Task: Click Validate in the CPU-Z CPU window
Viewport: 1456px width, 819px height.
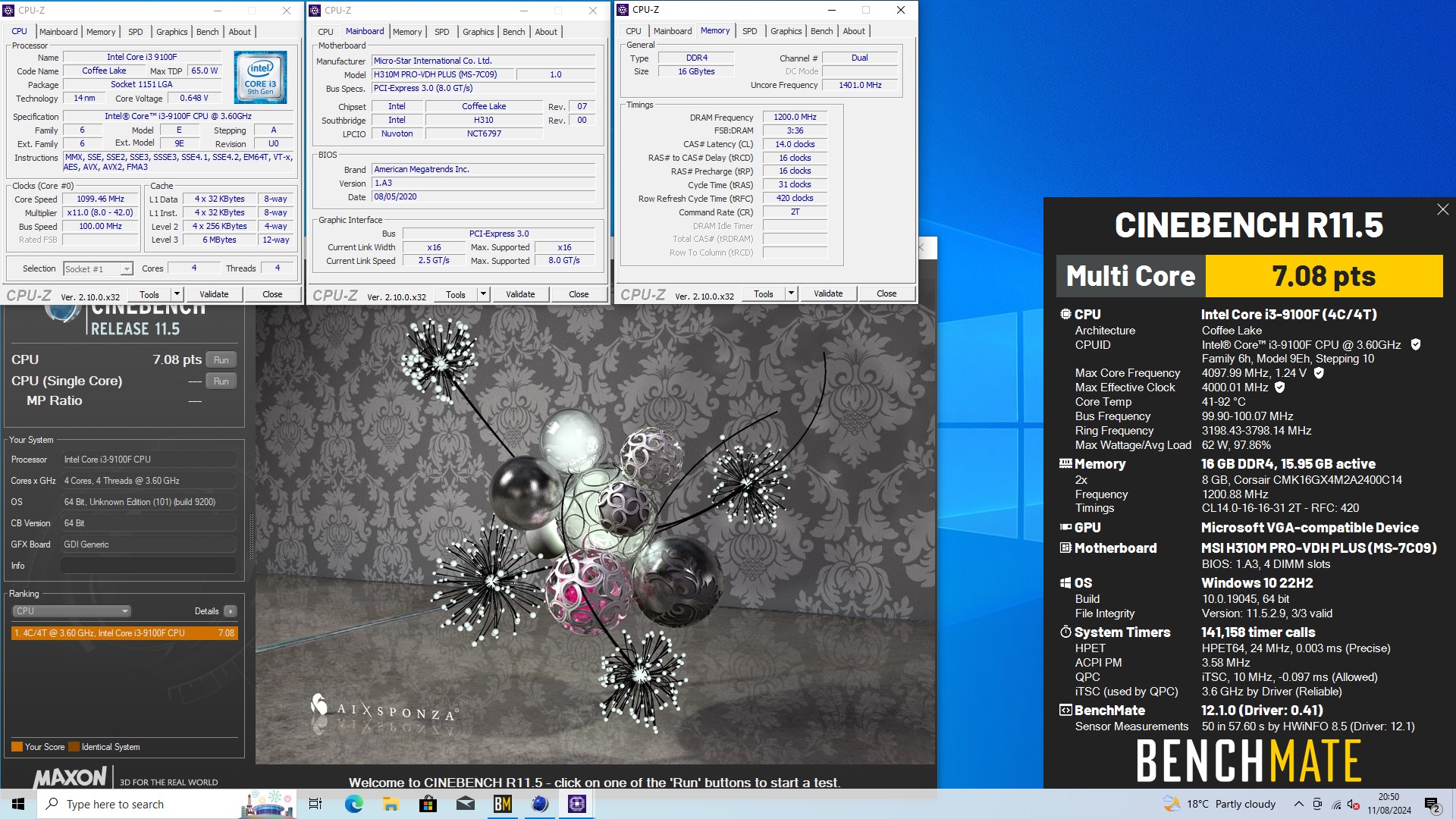Action: 214,294
